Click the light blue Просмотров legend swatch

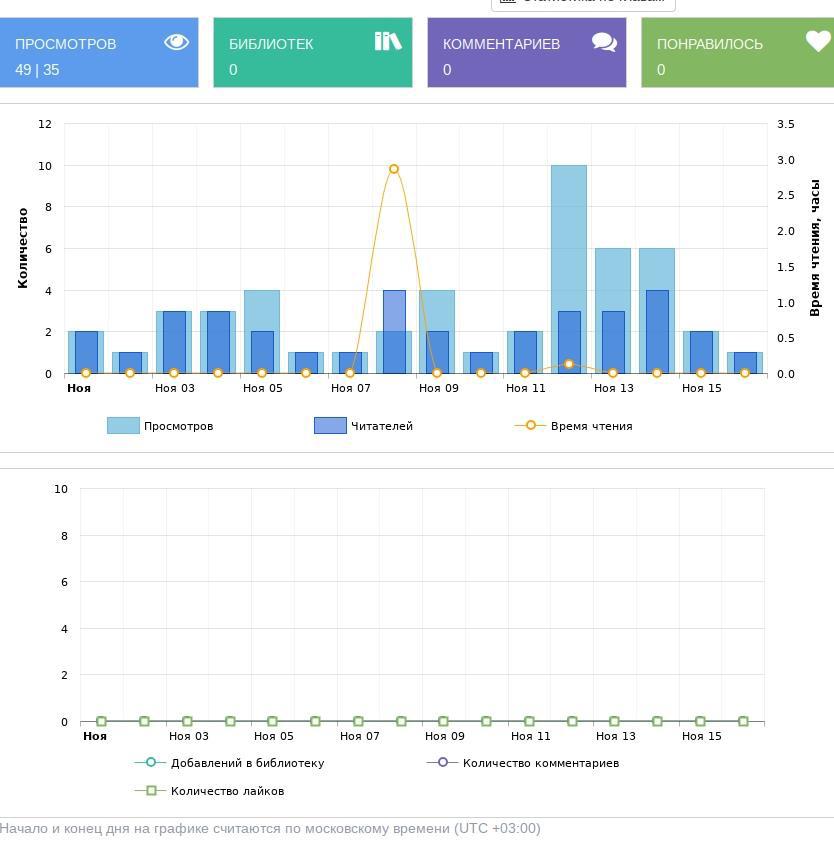(123, 426)
